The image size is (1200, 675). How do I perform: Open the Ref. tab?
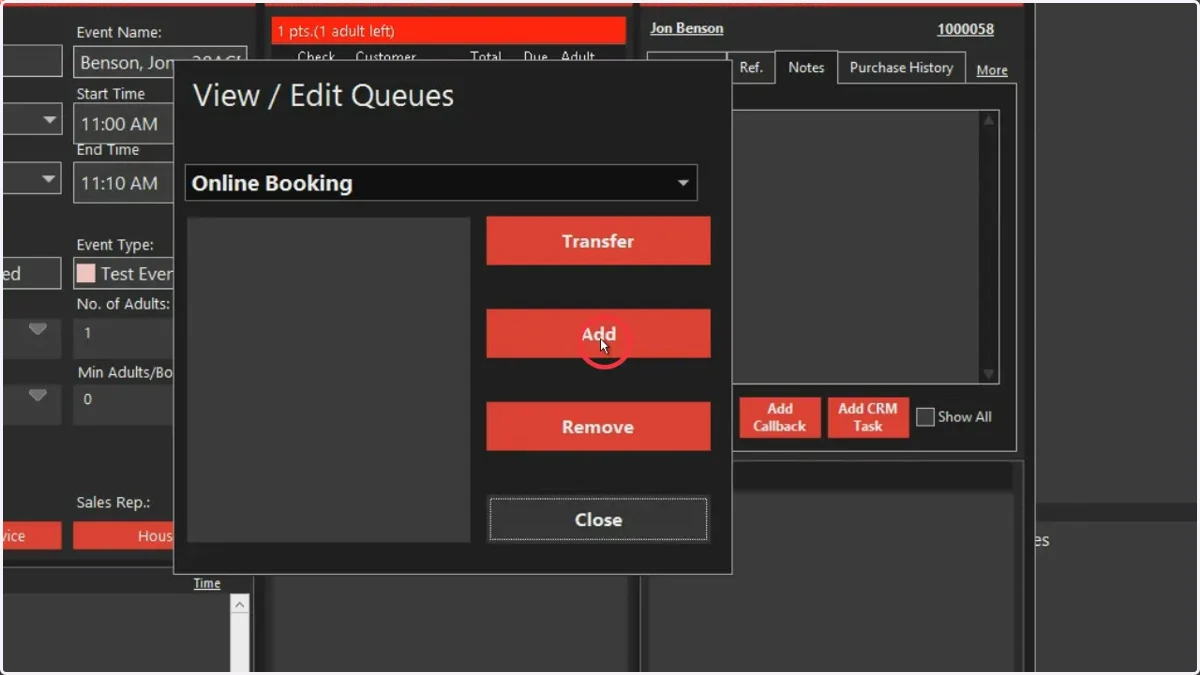click(750, 67)
